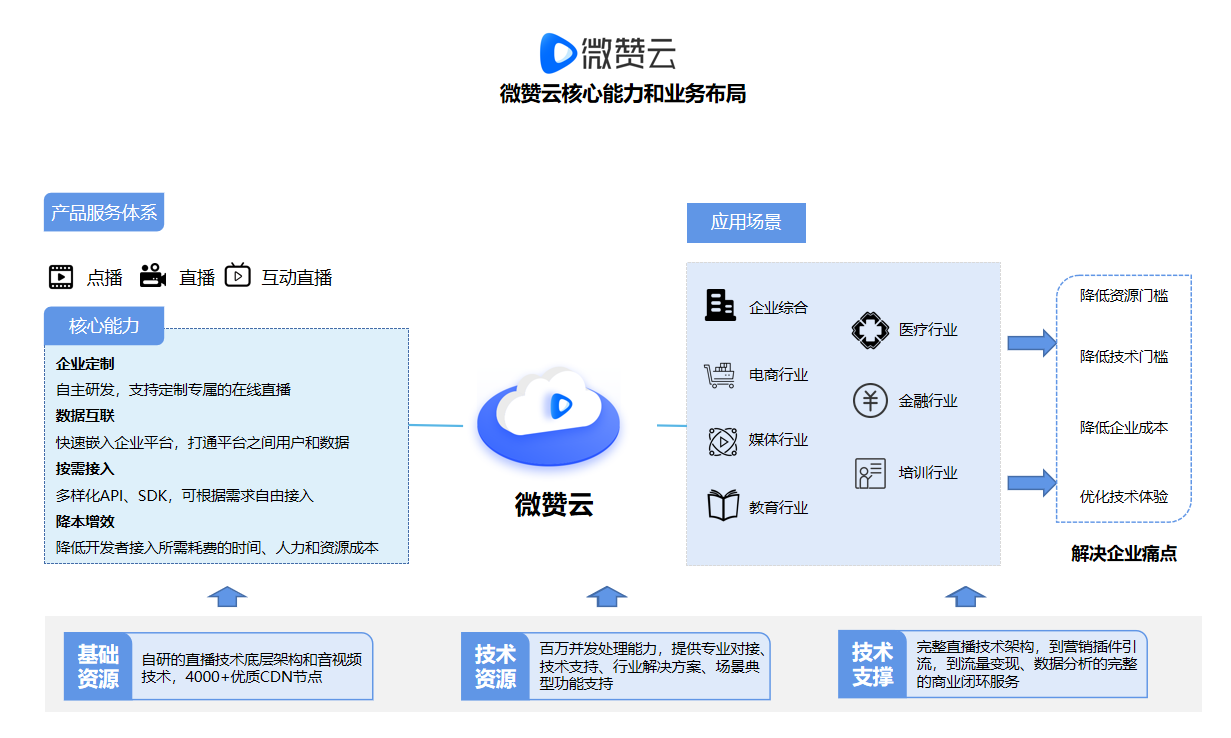Select the 电商行业 shopping cart icon
This screenshot has width=1231, height=738.
720,375
